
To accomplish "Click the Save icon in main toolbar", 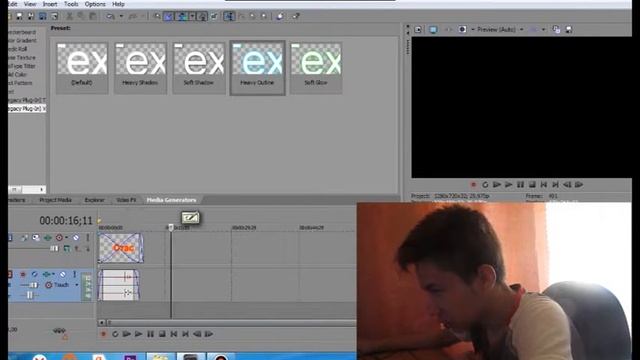I will 19,16.
